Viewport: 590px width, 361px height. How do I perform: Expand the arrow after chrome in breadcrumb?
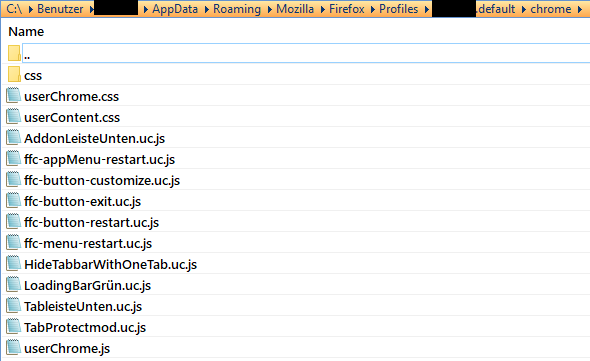580,9
